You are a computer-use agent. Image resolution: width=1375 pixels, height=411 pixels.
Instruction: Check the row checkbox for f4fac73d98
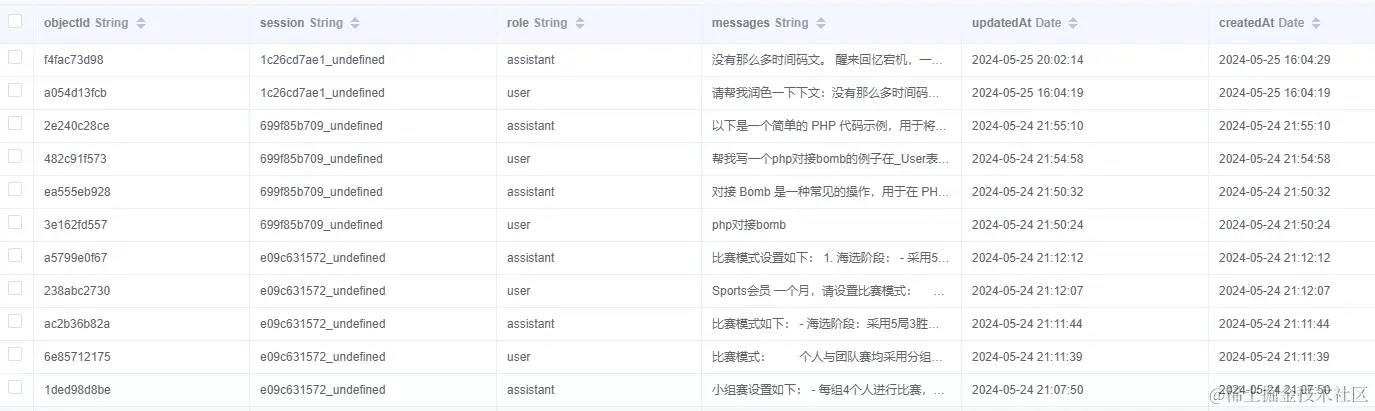[15, 58]
